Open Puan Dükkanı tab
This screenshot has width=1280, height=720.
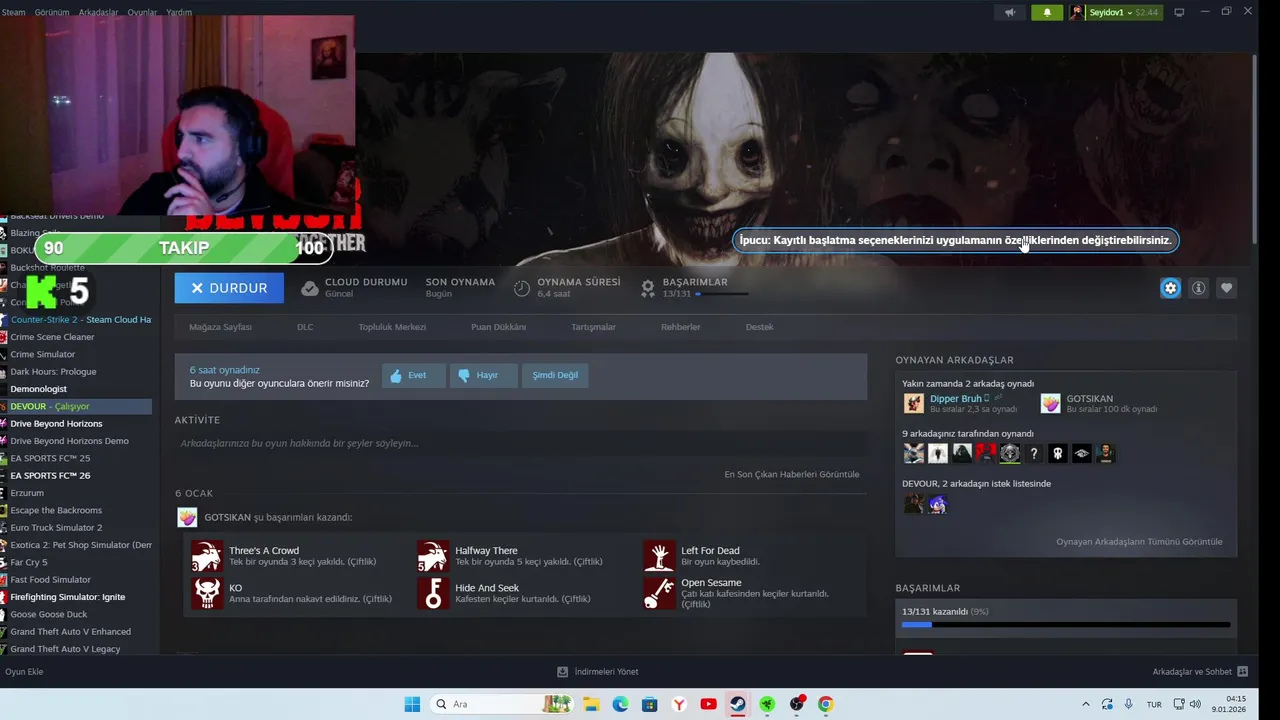[498, 327]
